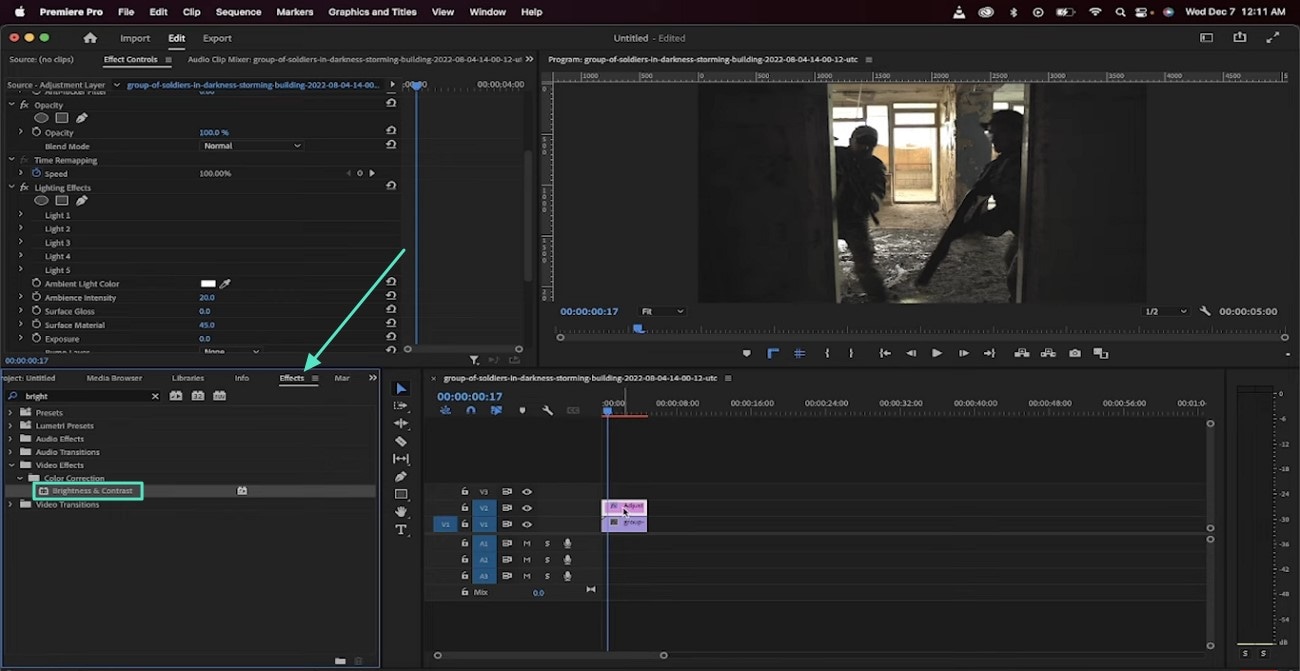Play the Program monitor video
Screen dimensions: 1300x671
[937, 353]
